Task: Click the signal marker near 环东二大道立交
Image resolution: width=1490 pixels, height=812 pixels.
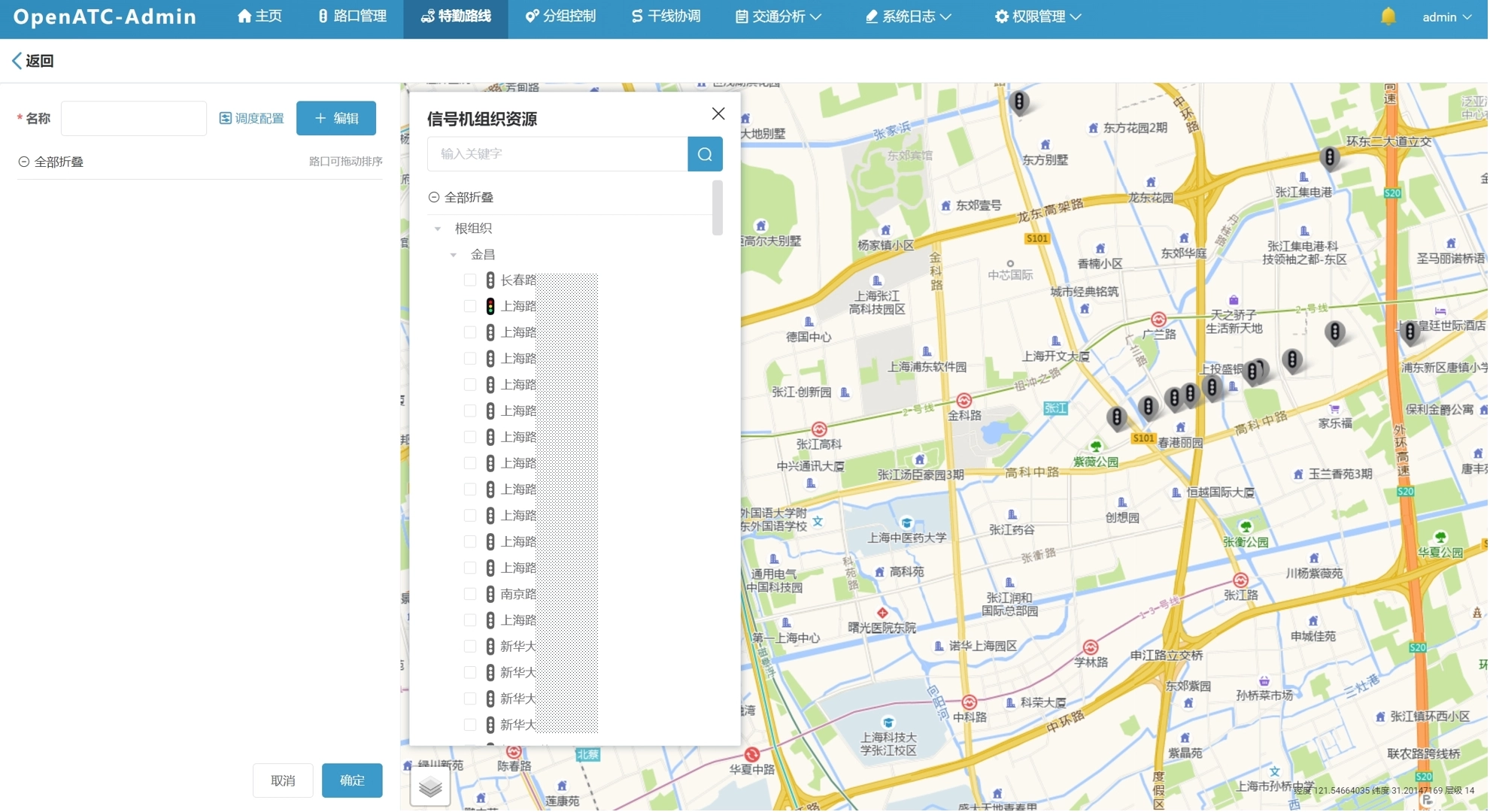Action: (1329, 157)
